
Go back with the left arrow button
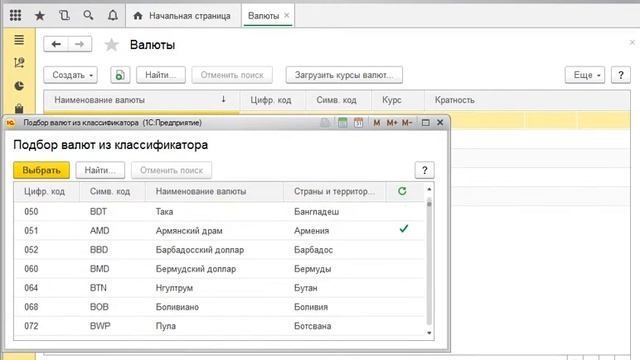coord(56,44)
